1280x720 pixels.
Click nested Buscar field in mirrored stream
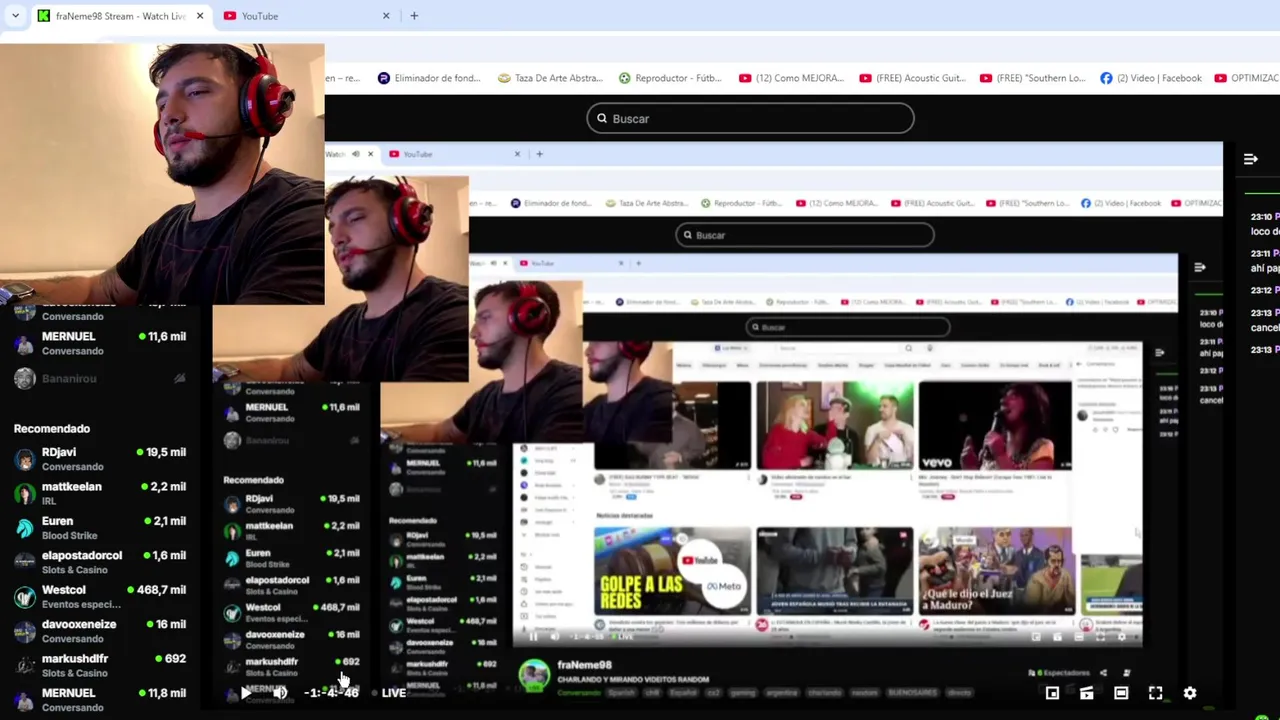[x=804, y=235]
